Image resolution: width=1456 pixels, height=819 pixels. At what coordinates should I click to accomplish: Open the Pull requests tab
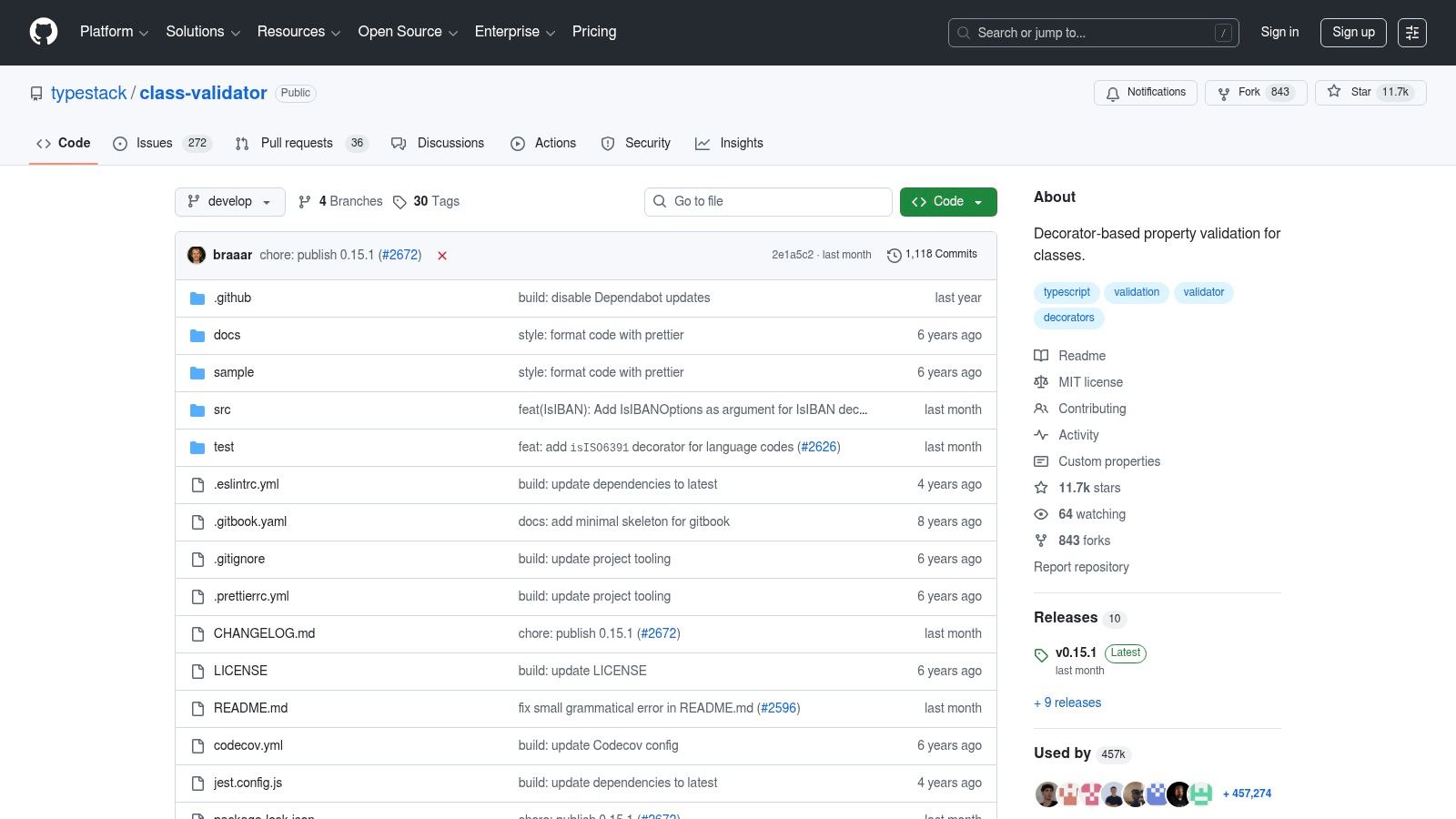297,143
